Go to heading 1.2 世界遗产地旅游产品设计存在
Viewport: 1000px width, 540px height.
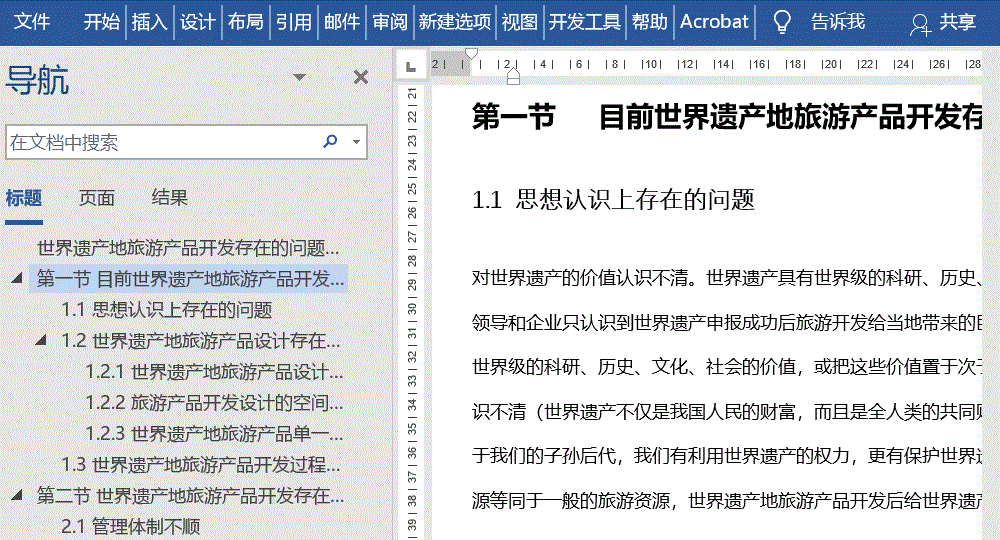pyautogui.click(x=200, y=340)
